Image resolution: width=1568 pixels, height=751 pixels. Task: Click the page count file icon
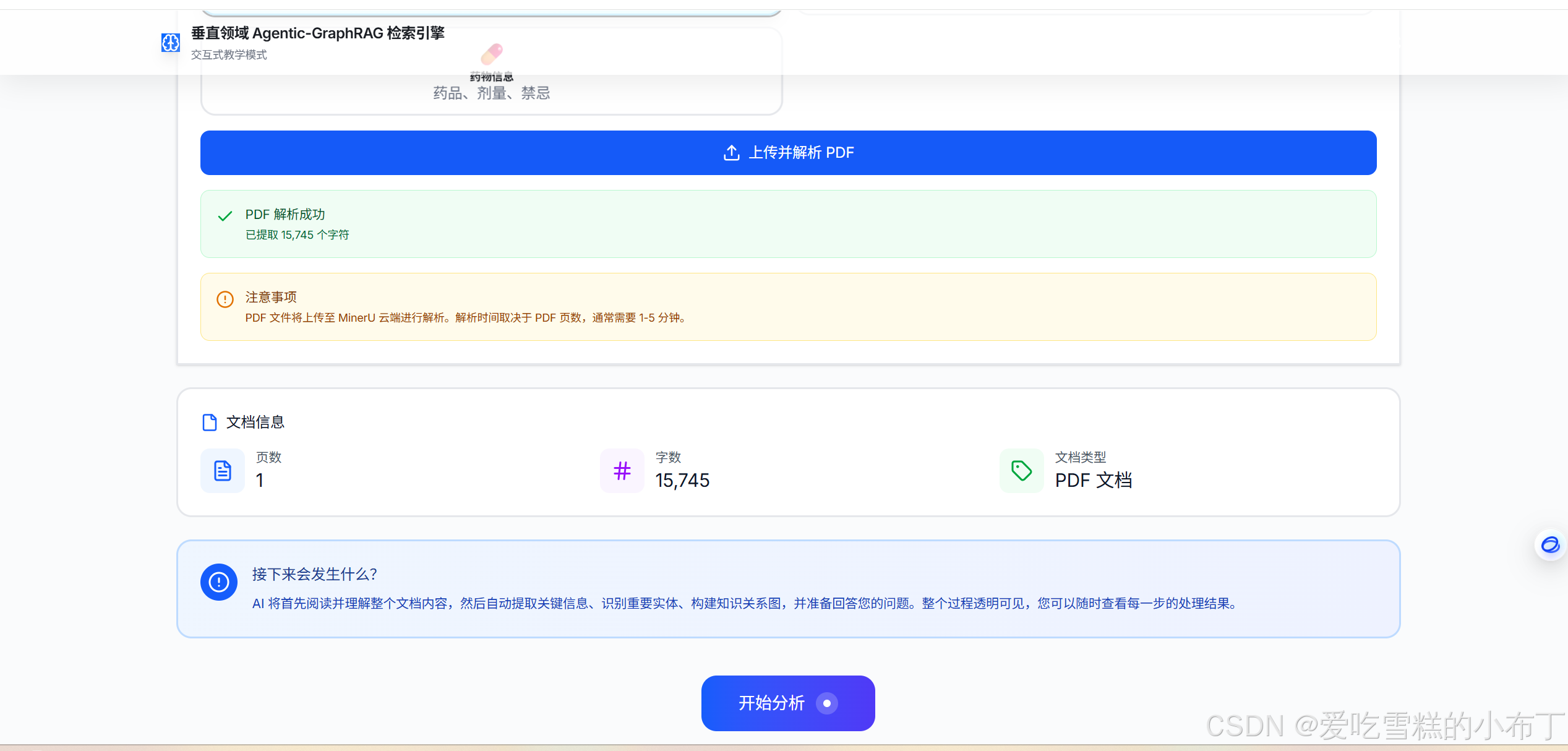tap(223, 471)
